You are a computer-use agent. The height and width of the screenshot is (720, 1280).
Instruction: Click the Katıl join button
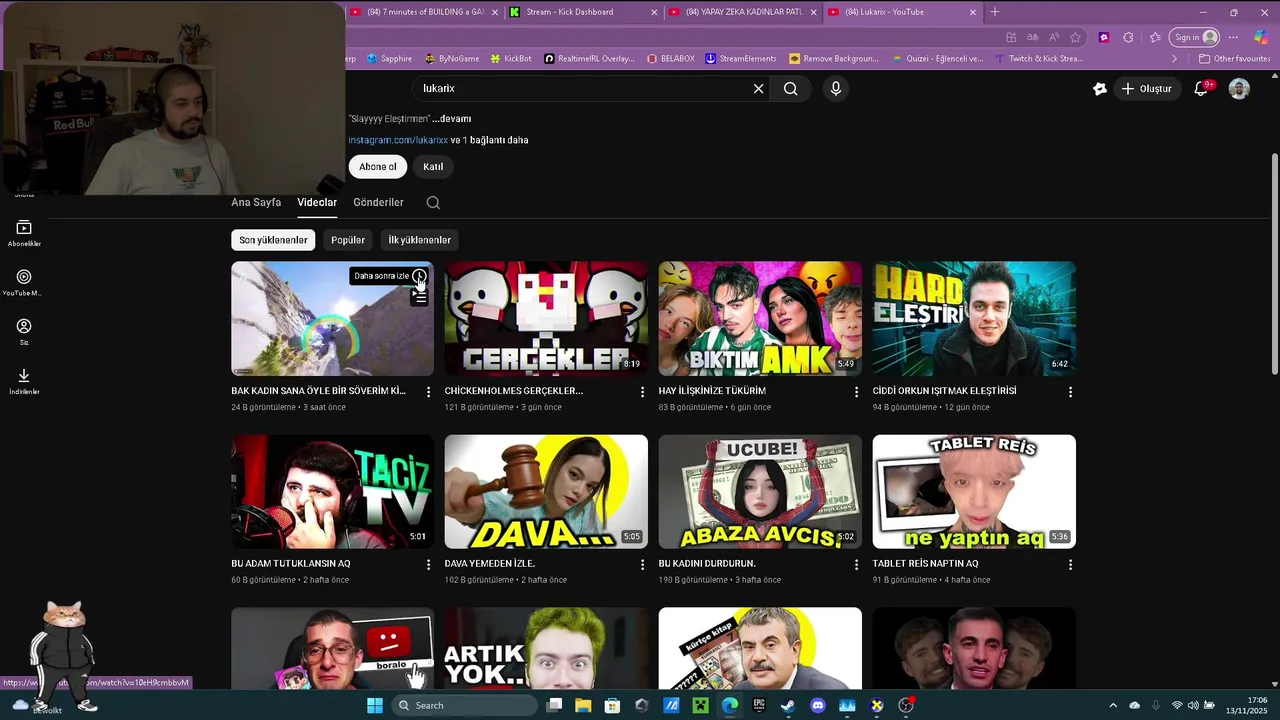[433, 167]
